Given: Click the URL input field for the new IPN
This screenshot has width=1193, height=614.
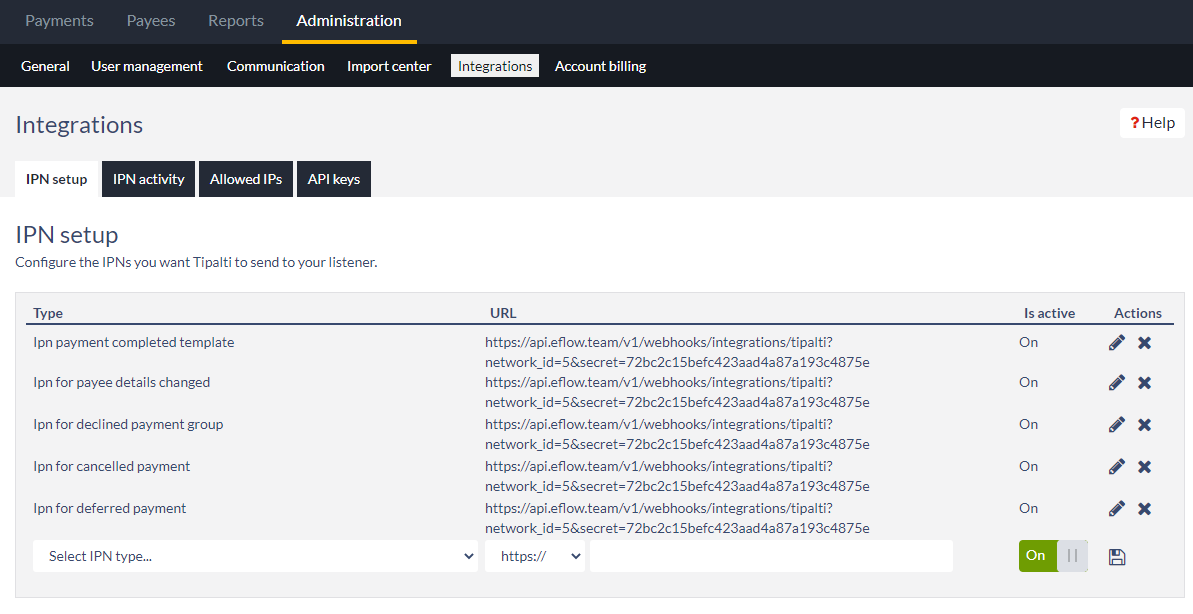Looking at the screenshot, I should [771, 555].
